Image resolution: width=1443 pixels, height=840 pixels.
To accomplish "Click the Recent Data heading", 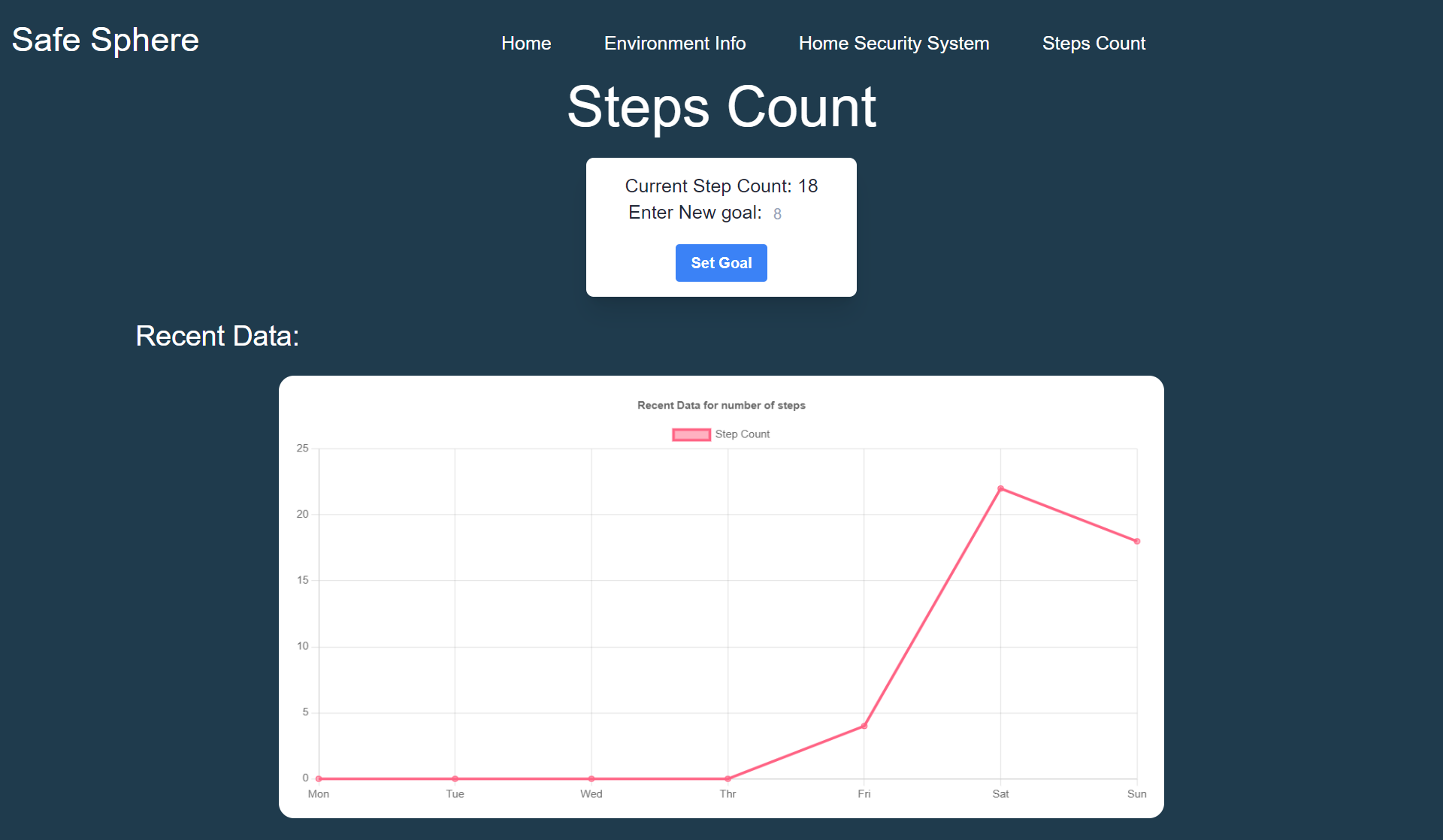I will point(217,336).
